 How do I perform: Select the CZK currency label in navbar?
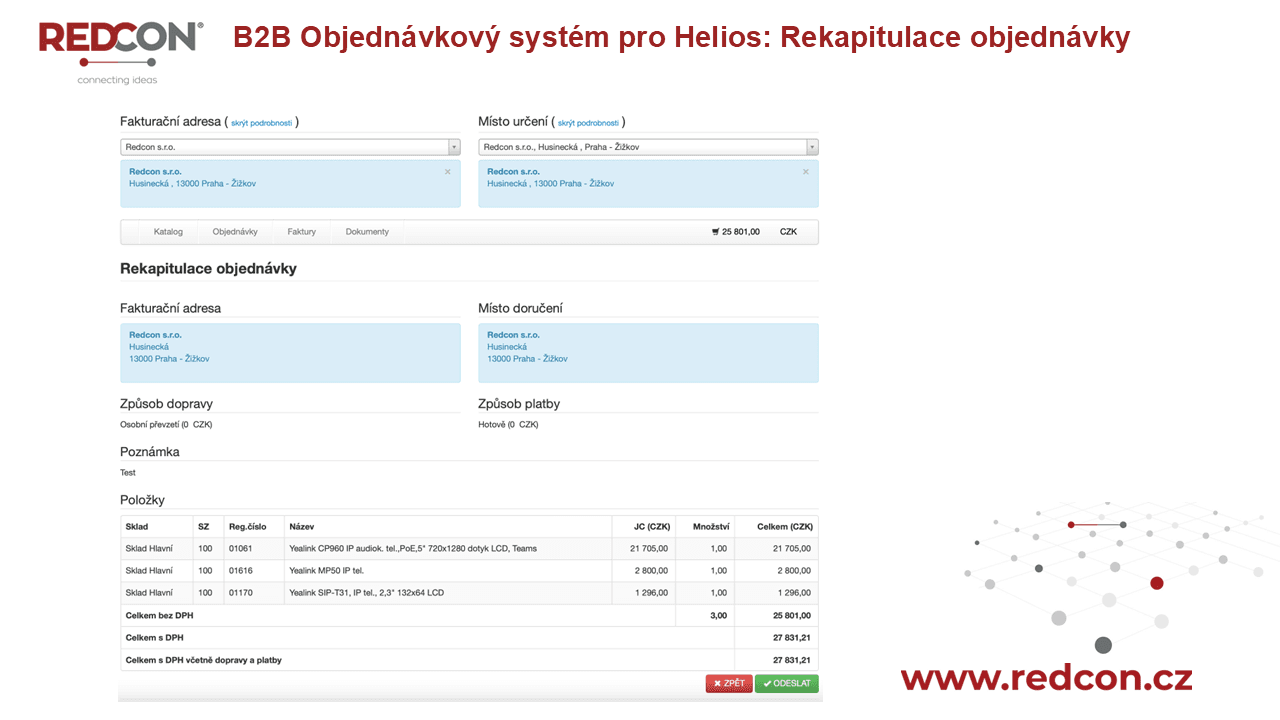click(788, 232)
